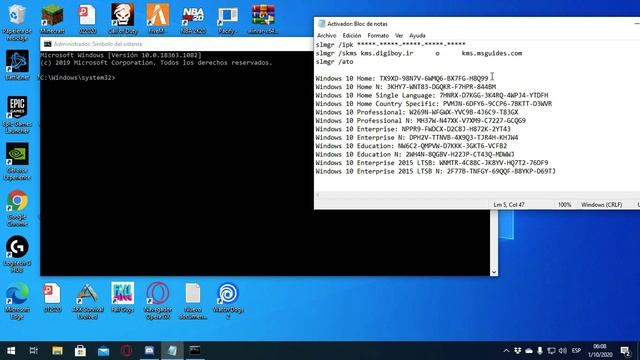The width and height of the screenshot is (640, 360).
Task: Click on the Windows 10 Enterprise: key line
Action: pos(413,129)
